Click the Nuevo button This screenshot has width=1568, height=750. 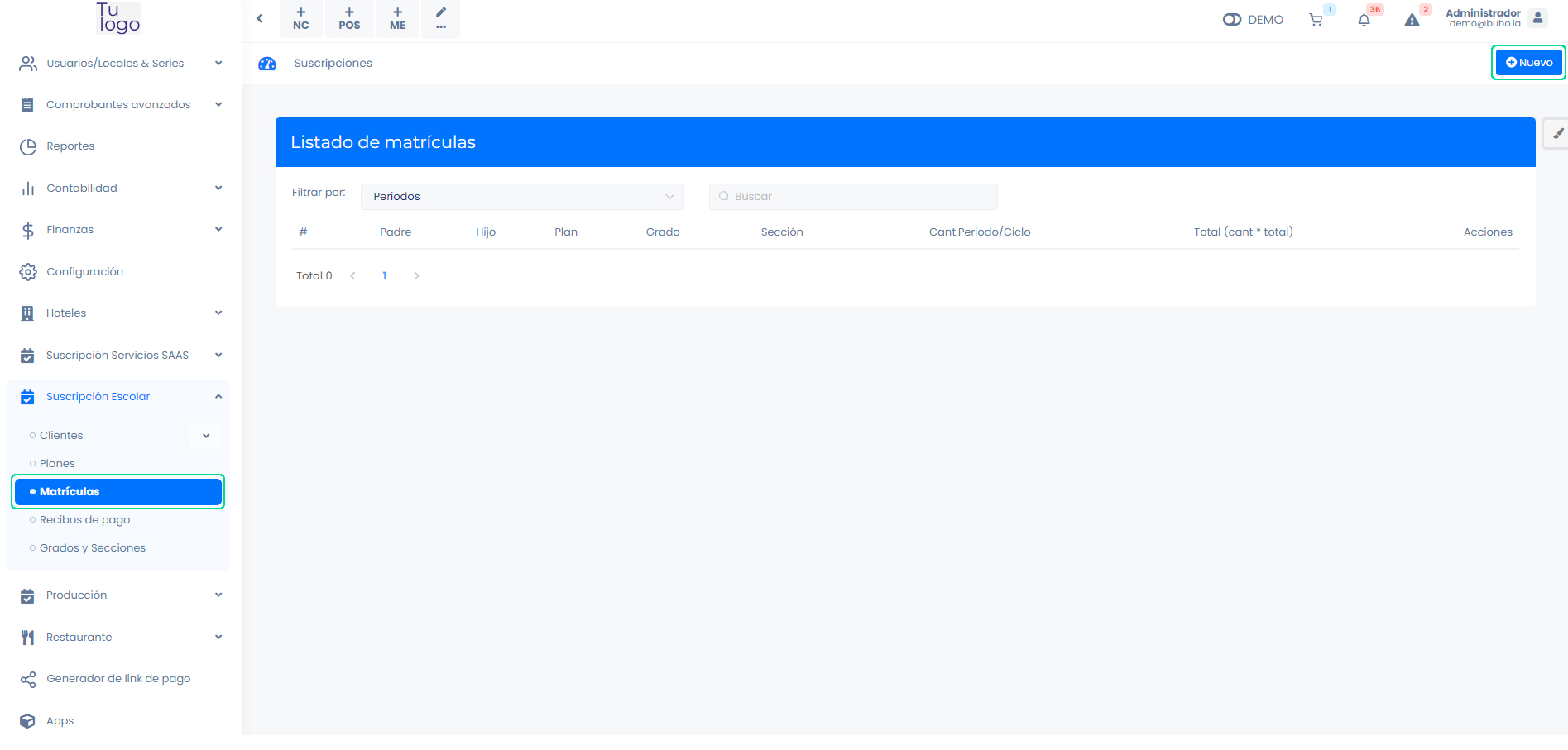[1528, 63]
